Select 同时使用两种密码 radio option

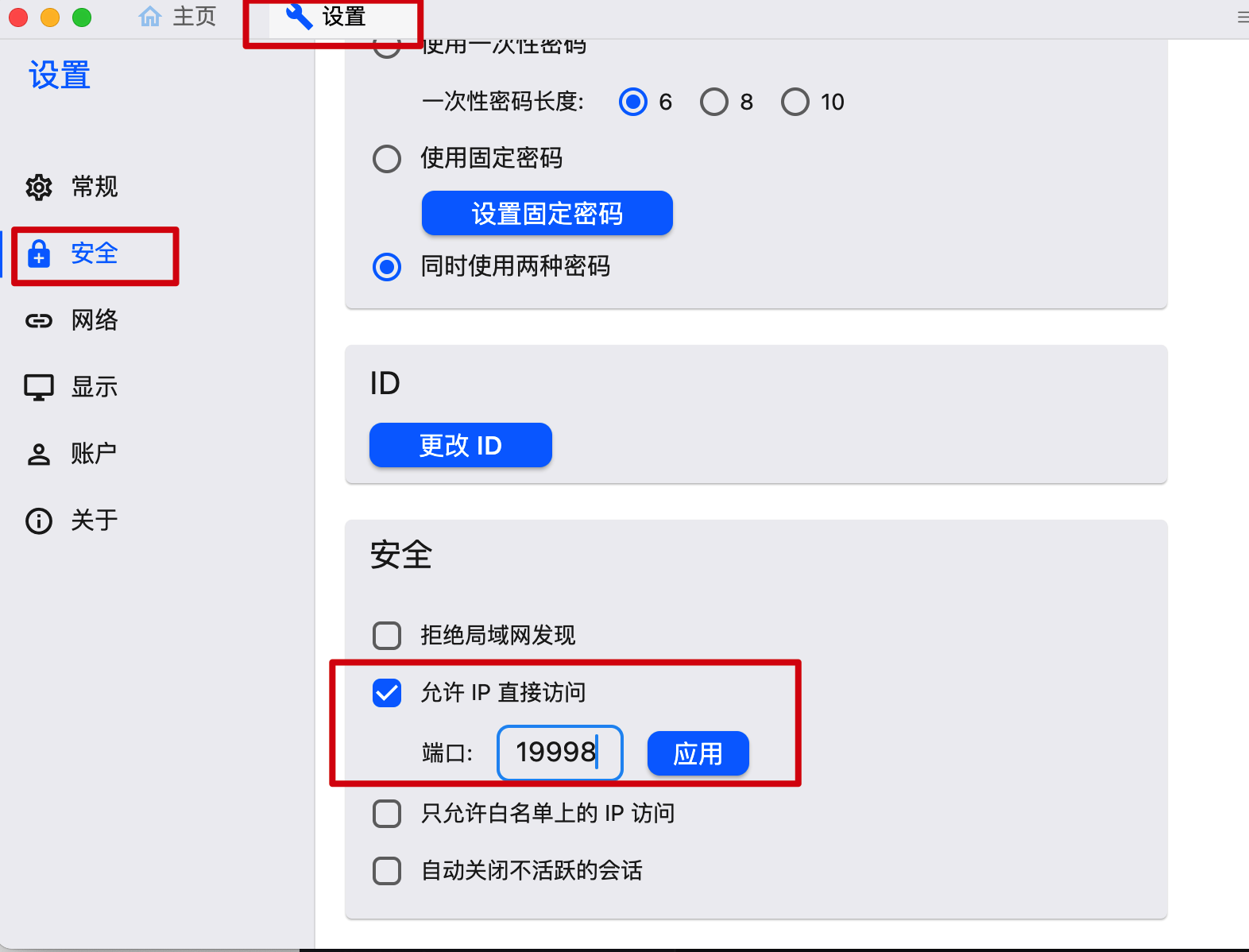[x=387, y=267]
